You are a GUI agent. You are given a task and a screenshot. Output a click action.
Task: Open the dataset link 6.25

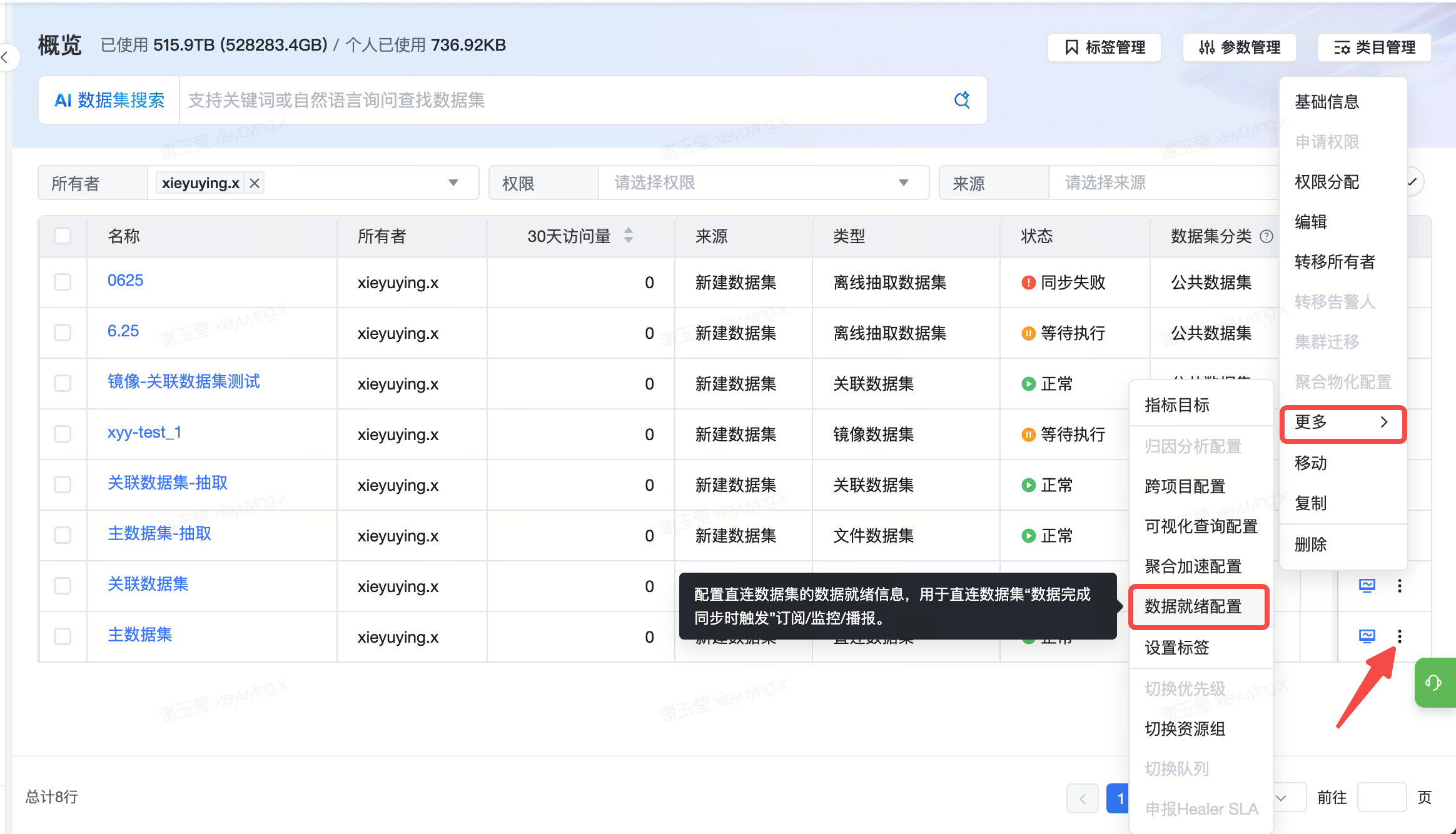(x=123, y=331)
